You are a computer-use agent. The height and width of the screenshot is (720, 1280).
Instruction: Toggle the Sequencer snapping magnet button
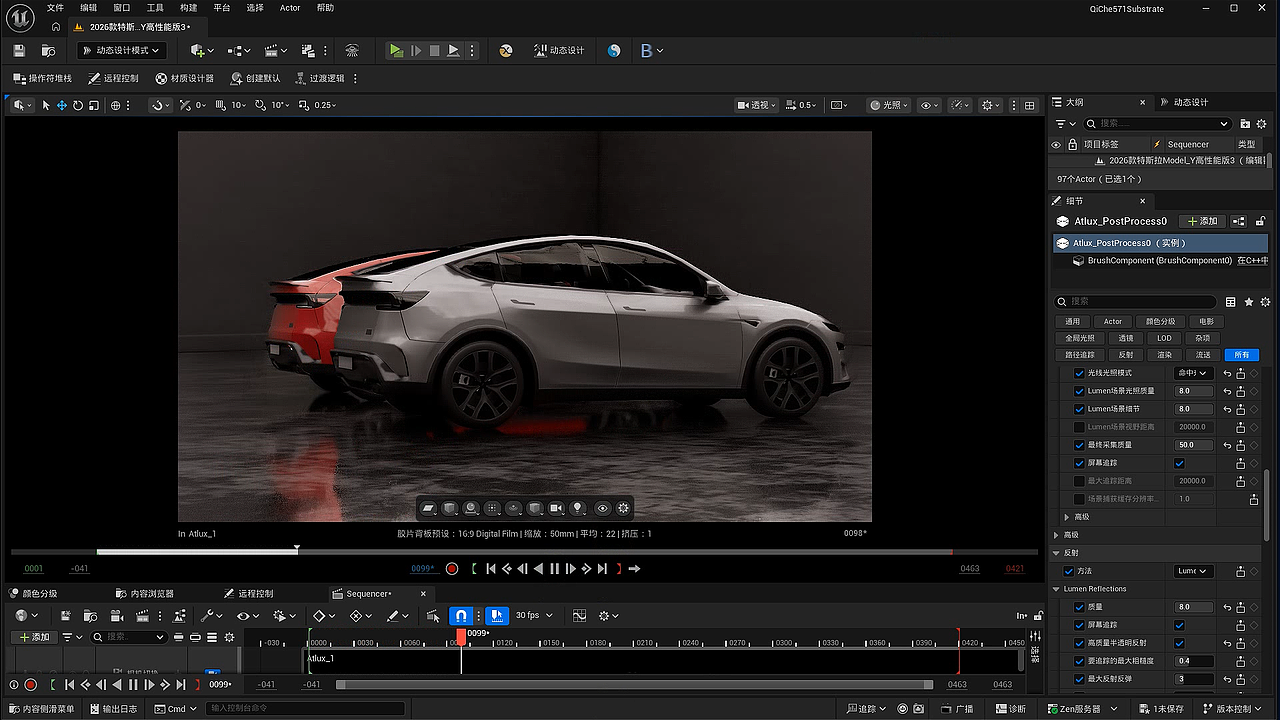pyautogui.click(x=461, y=615)
